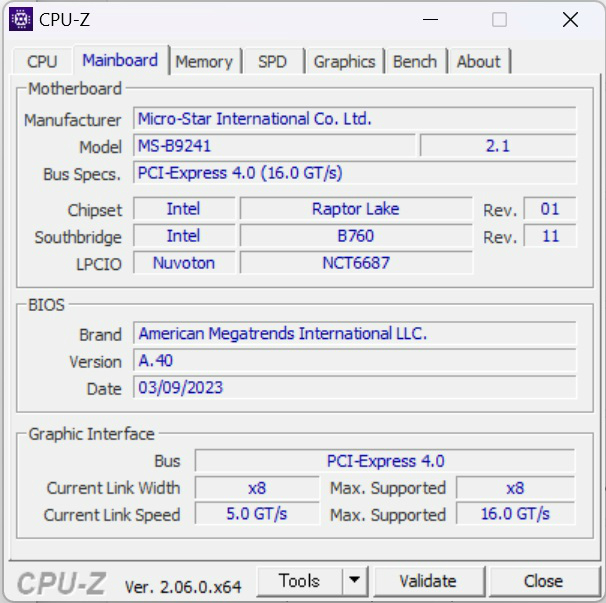
Task: Switch to the Bench tab
Action: point(415,61)
